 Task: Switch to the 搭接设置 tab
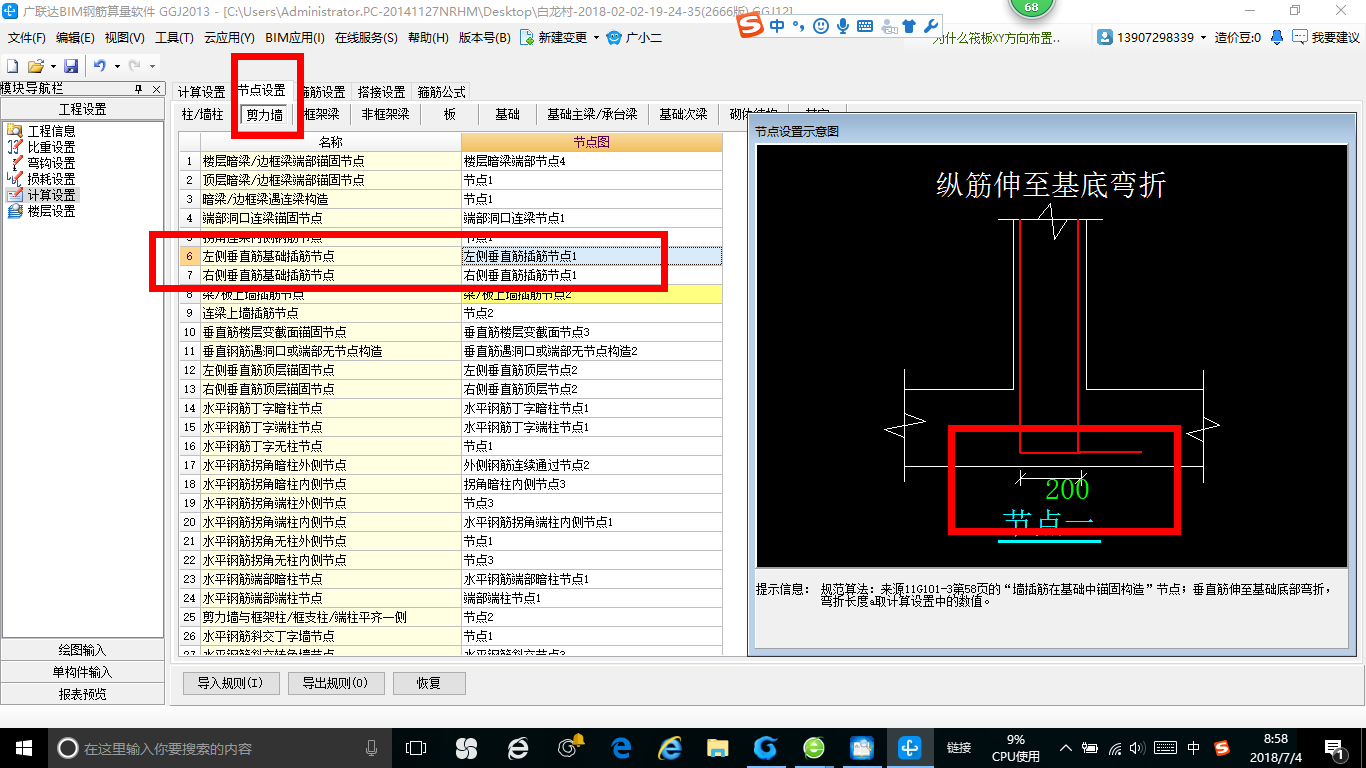[x=381, y=92]
